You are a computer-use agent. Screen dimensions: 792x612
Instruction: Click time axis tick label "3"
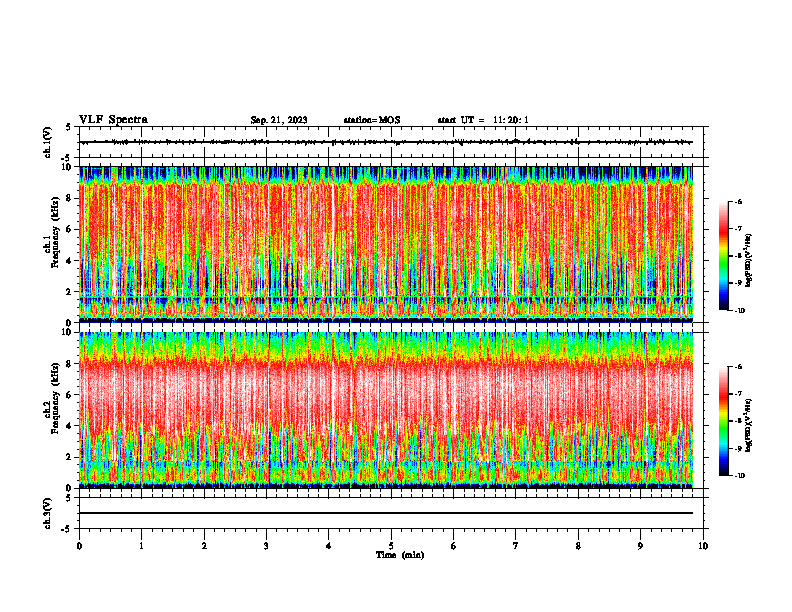pyautogui.click(x=266, y=546)
